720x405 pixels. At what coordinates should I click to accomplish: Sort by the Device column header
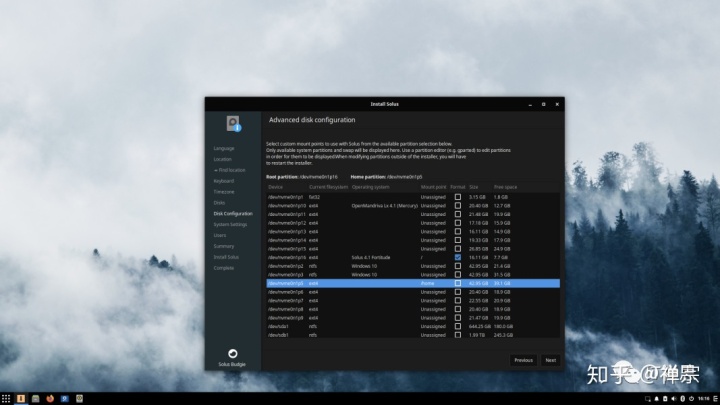276,187
